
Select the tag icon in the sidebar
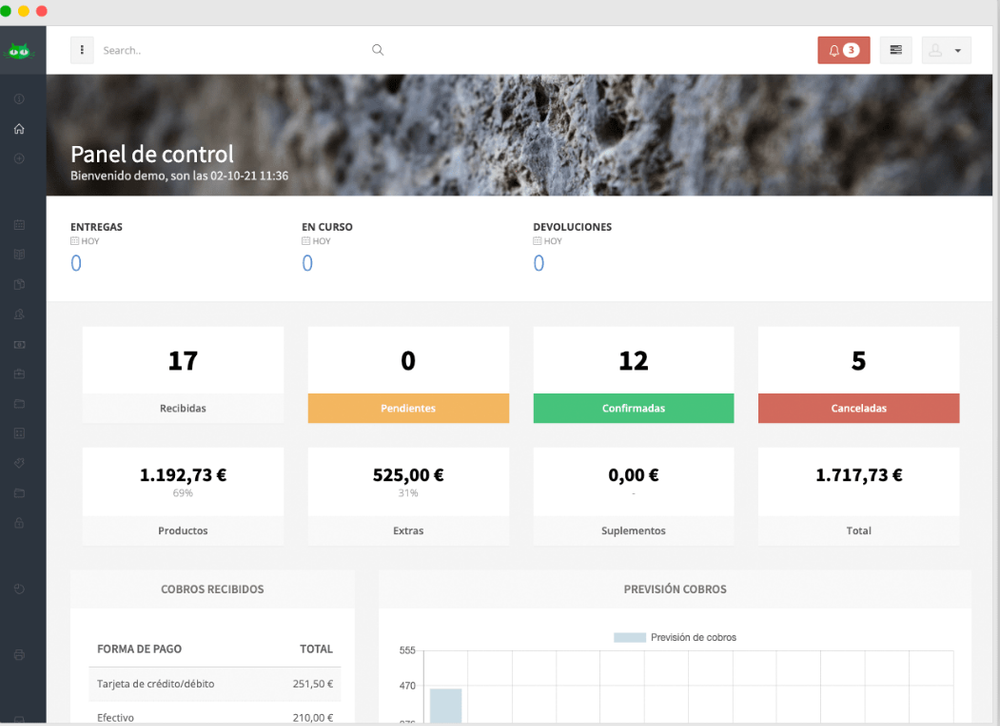pos(19,463)
